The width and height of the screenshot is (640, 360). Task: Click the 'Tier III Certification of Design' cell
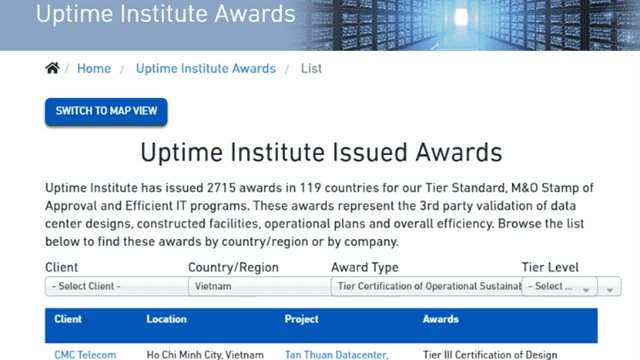pos(490,355)
